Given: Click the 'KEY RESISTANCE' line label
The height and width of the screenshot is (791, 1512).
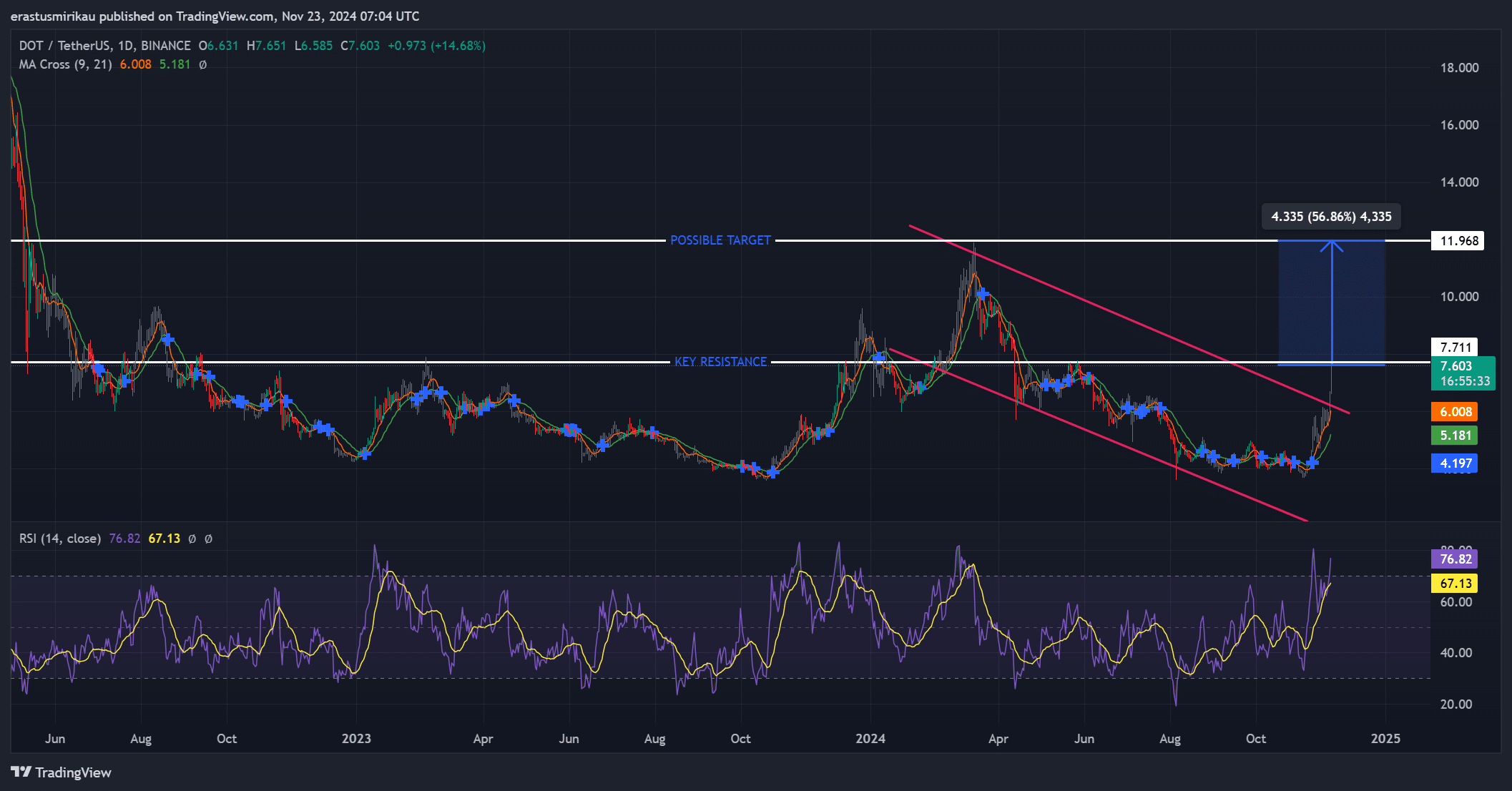Looking at the screenshot, I should pyautogui.click(x=720, y=362).
